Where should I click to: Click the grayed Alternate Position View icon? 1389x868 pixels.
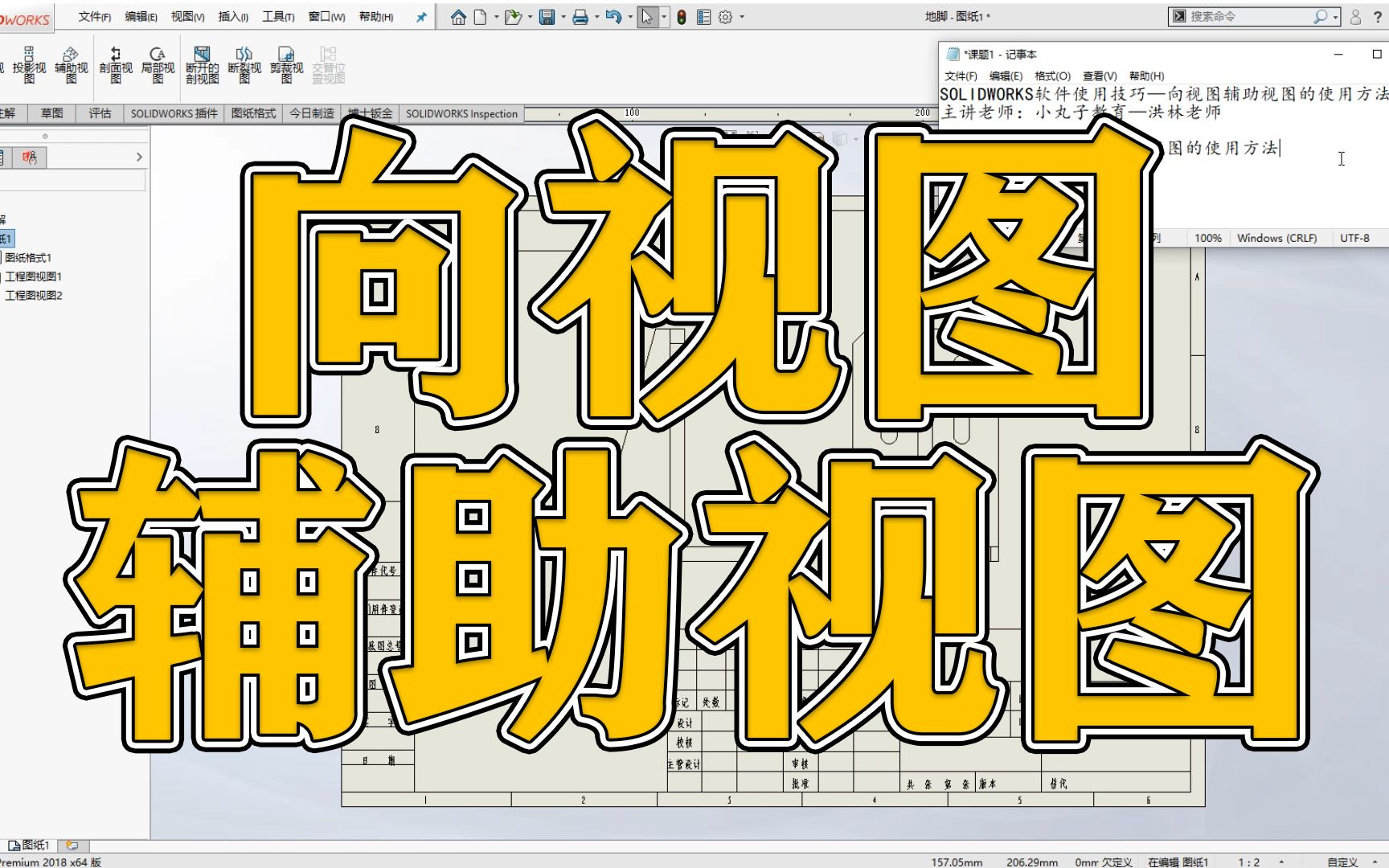[x=328, y=65]
